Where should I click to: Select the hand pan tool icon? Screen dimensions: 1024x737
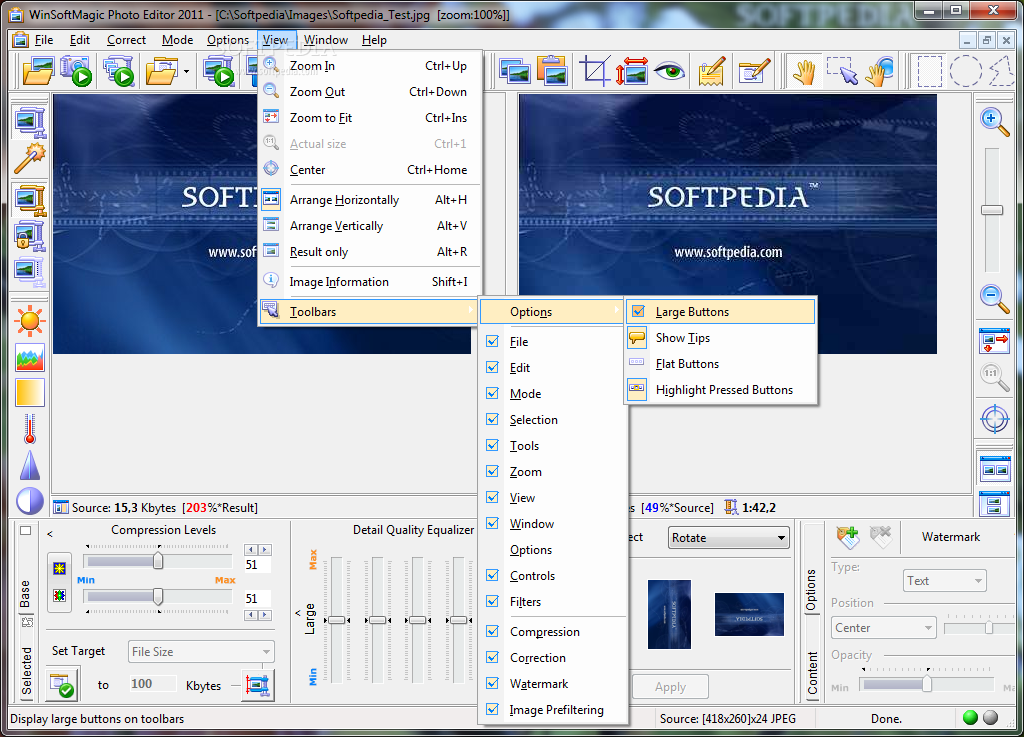click(804, 71)
